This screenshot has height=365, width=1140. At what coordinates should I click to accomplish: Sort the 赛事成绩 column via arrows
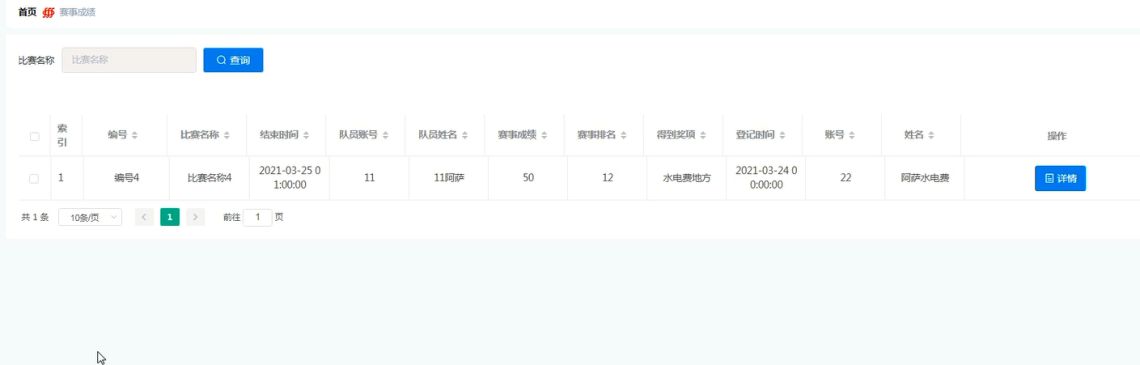click(545, 135)
